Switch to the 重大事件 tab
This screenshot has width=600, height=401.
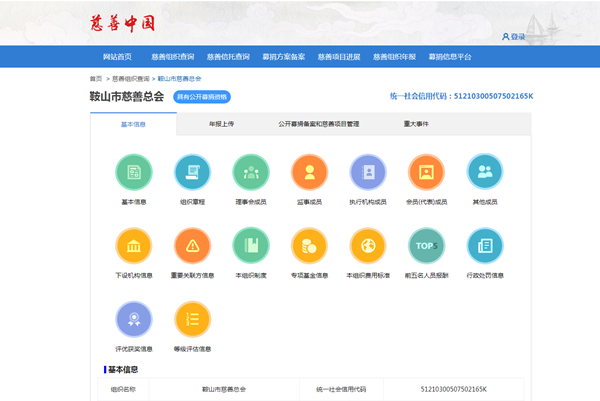[416, 124]
